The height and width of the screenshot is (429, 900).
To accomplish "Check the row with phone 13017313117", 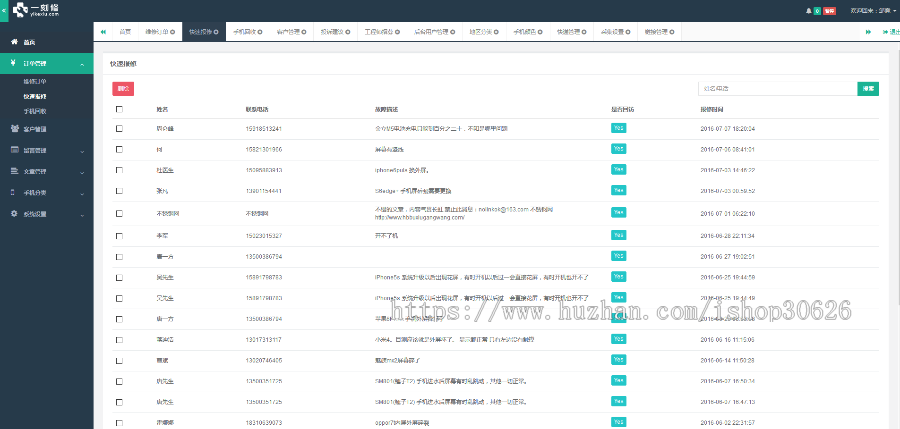I will pyautogui.click(x=119, y=339).
